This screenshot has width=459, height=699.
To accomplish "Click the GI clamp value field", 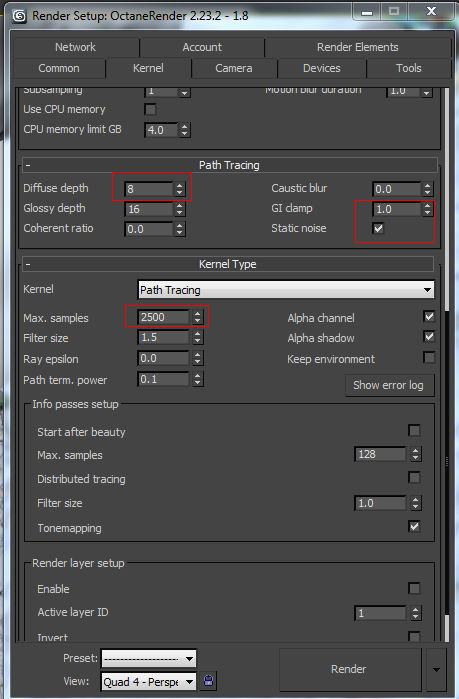I will 397,209.
